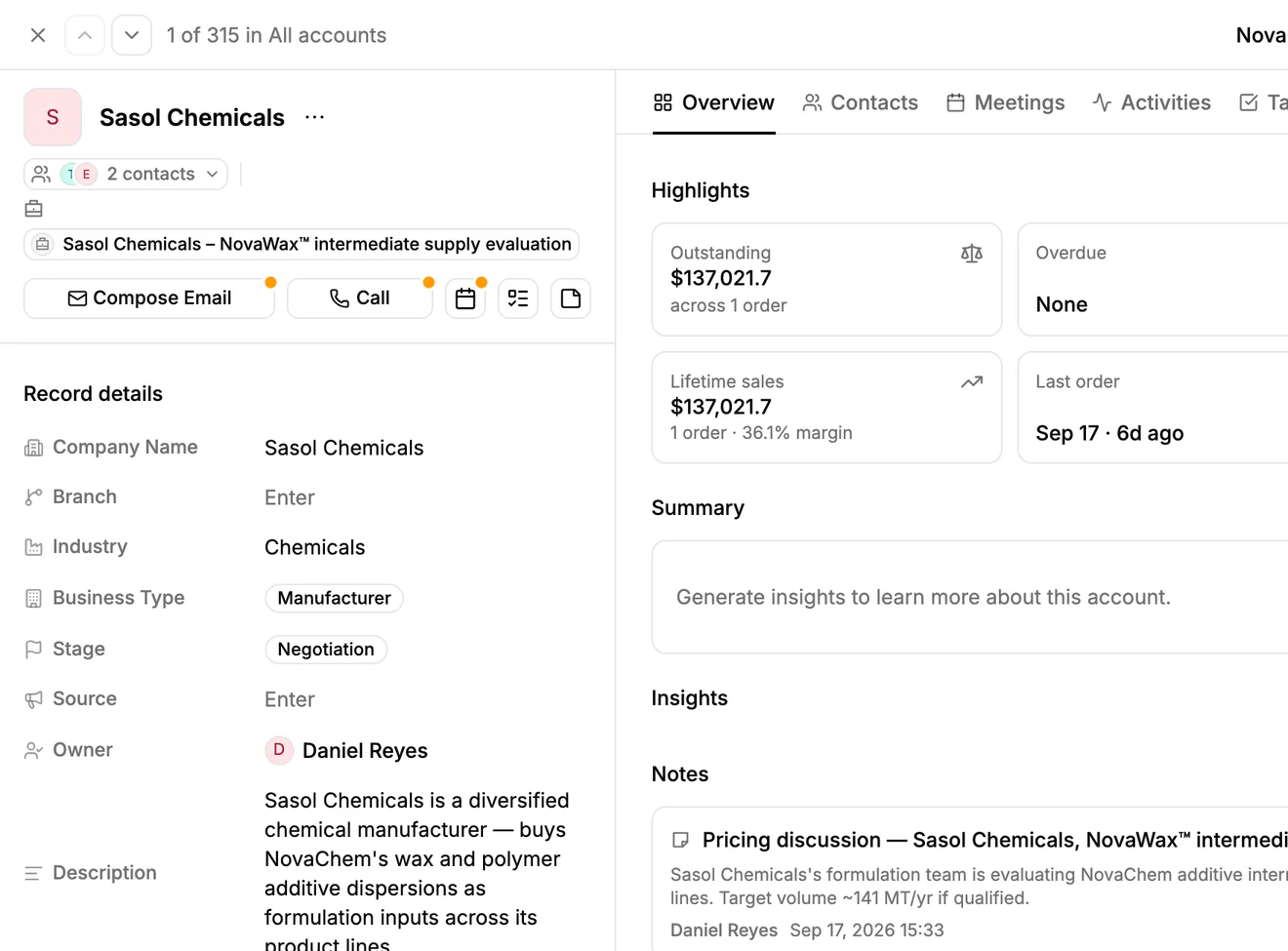The width and height of the screenshot is (1288, 951).
Task: Click the Owner person icon label
Action: point(33,750)
